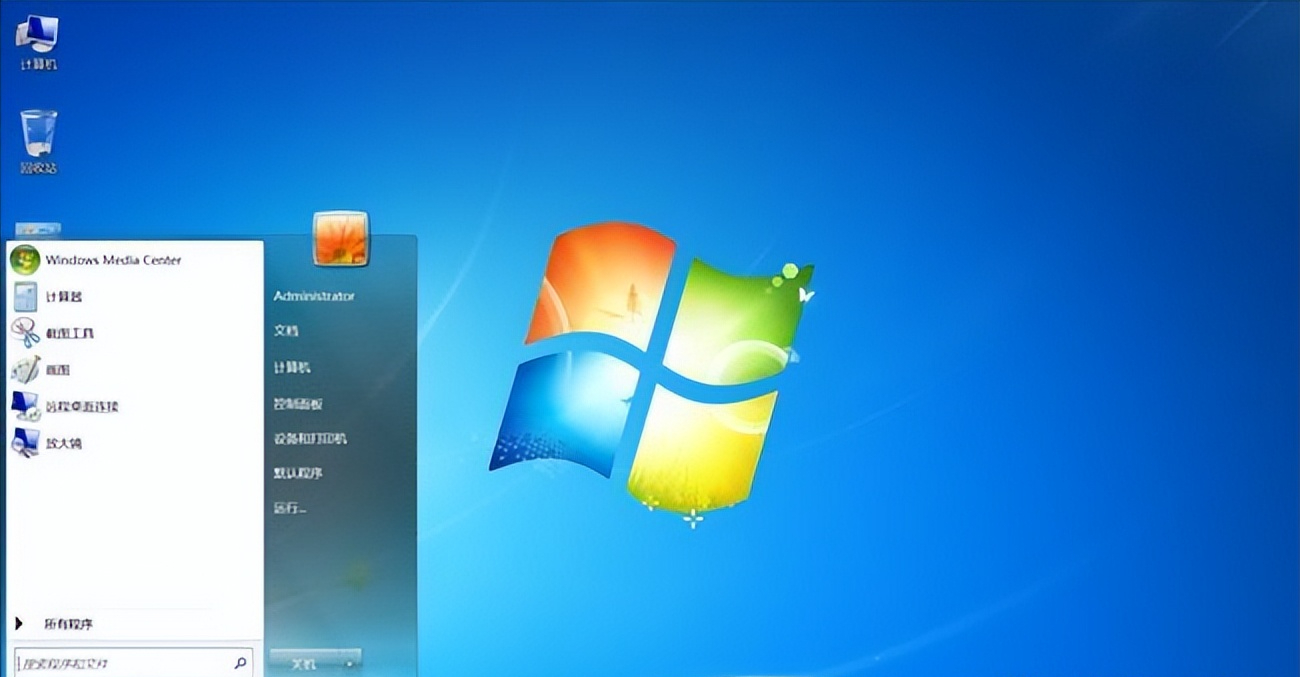Click the Start menu search field

[133, 662]
